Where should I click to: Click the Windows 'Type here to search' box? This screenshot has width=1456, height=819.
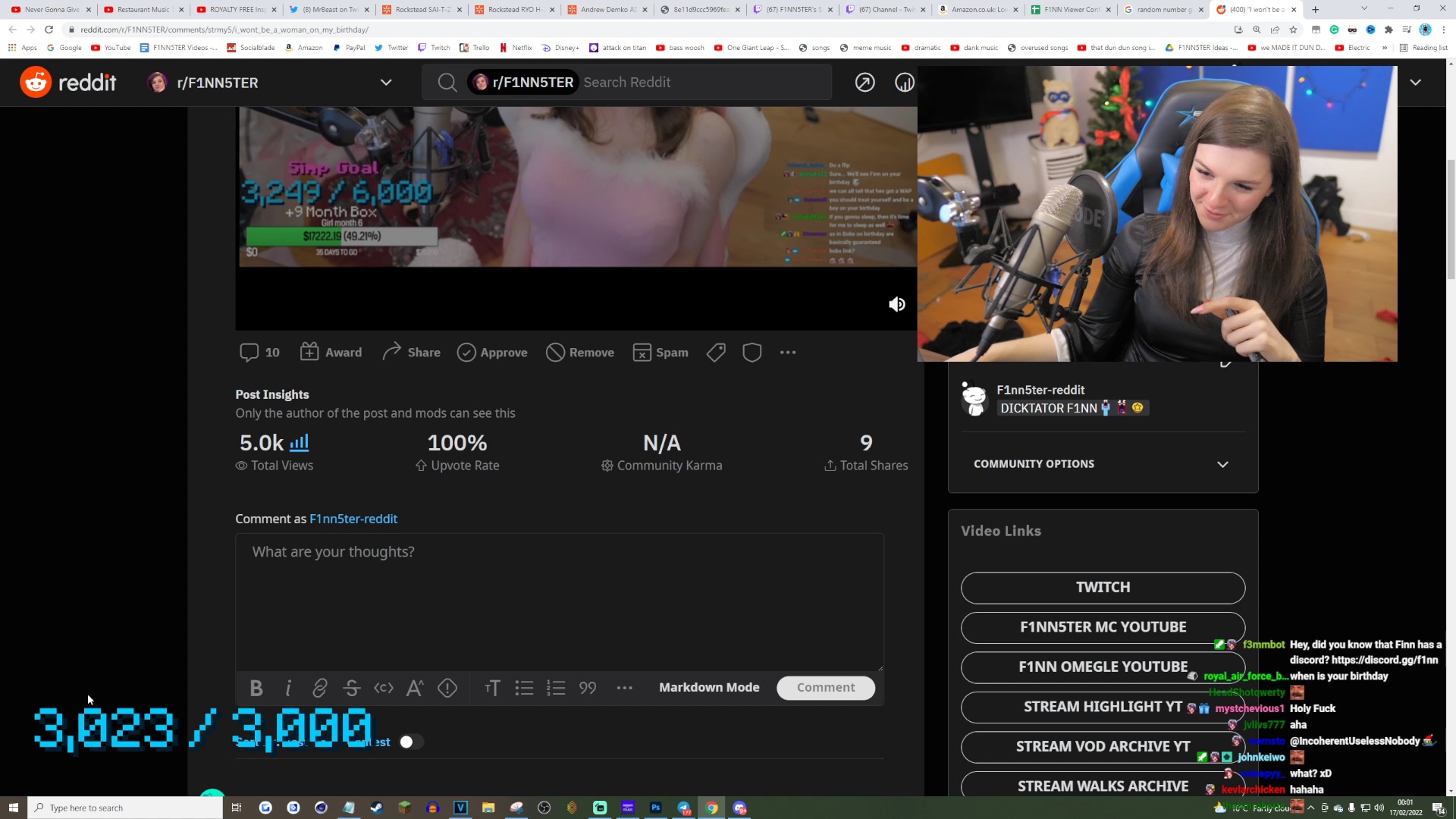click(x=126, y=808)
